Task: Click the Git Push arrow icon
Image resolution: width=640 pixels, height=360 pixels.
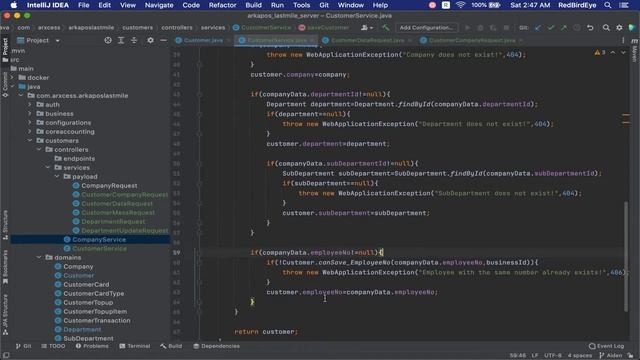Action: click(x=564, y=28)
